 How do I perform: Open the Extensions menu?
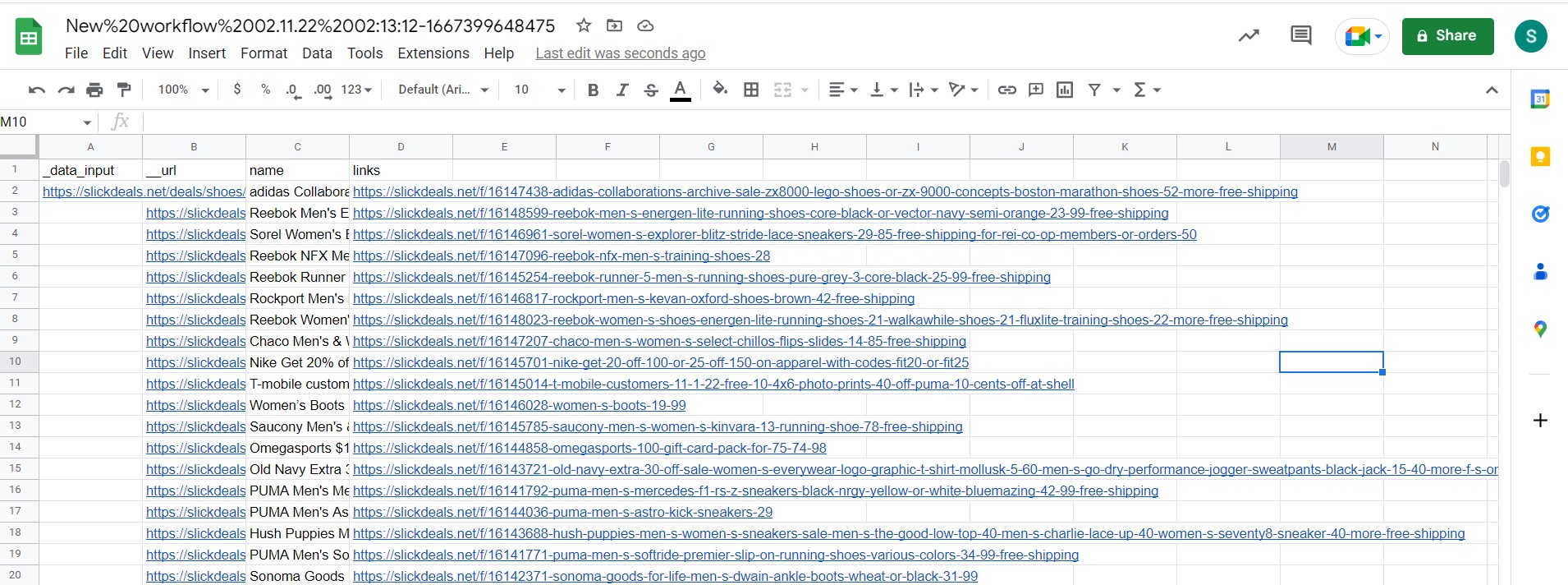(x=433, y=53)
